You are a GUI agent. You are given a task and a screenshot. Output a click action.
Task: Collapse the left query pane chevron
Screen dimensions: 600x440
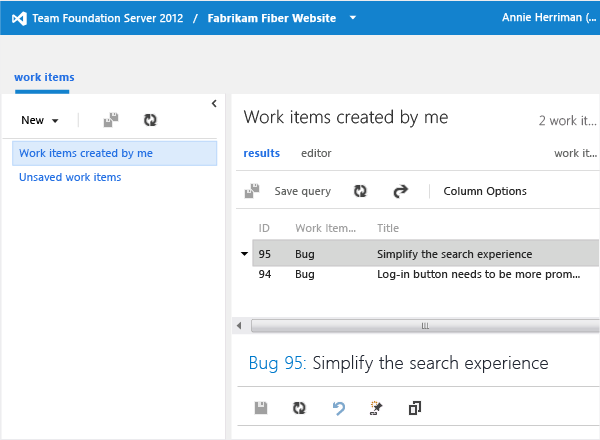click(214, 104)
